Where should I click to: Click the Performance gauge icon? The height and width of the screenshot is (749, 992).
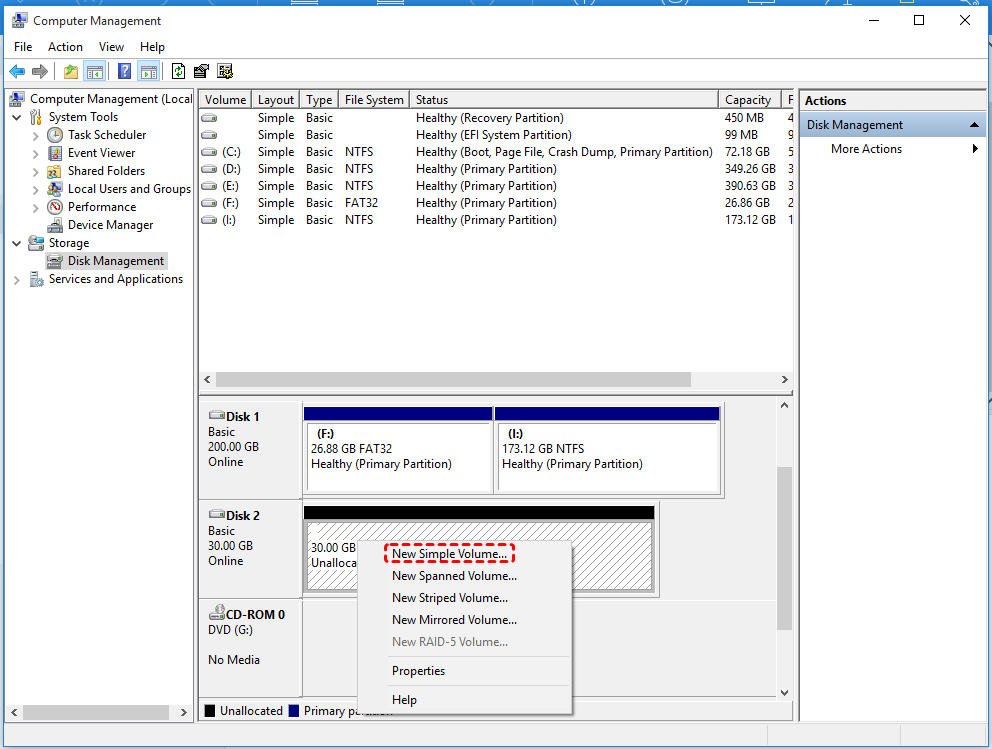[55, 207]
